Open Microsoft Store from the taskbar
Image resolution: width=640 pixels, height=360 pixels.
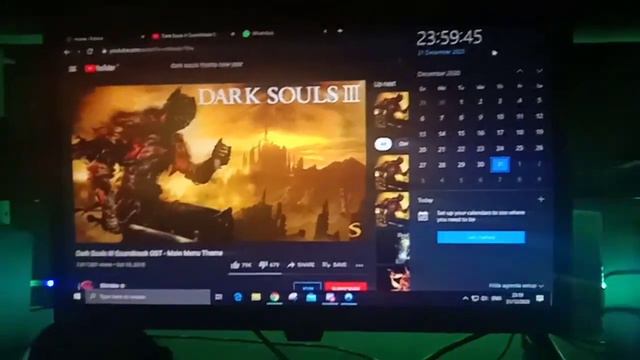tap(311, 298)
